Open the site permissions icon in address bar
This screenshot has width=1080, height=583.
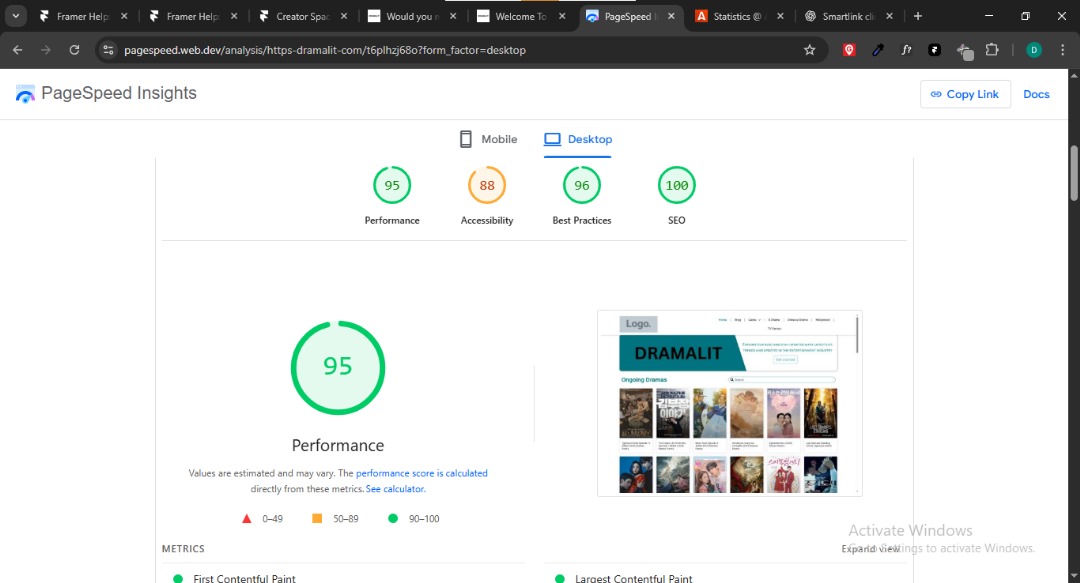tap(106, 49)
